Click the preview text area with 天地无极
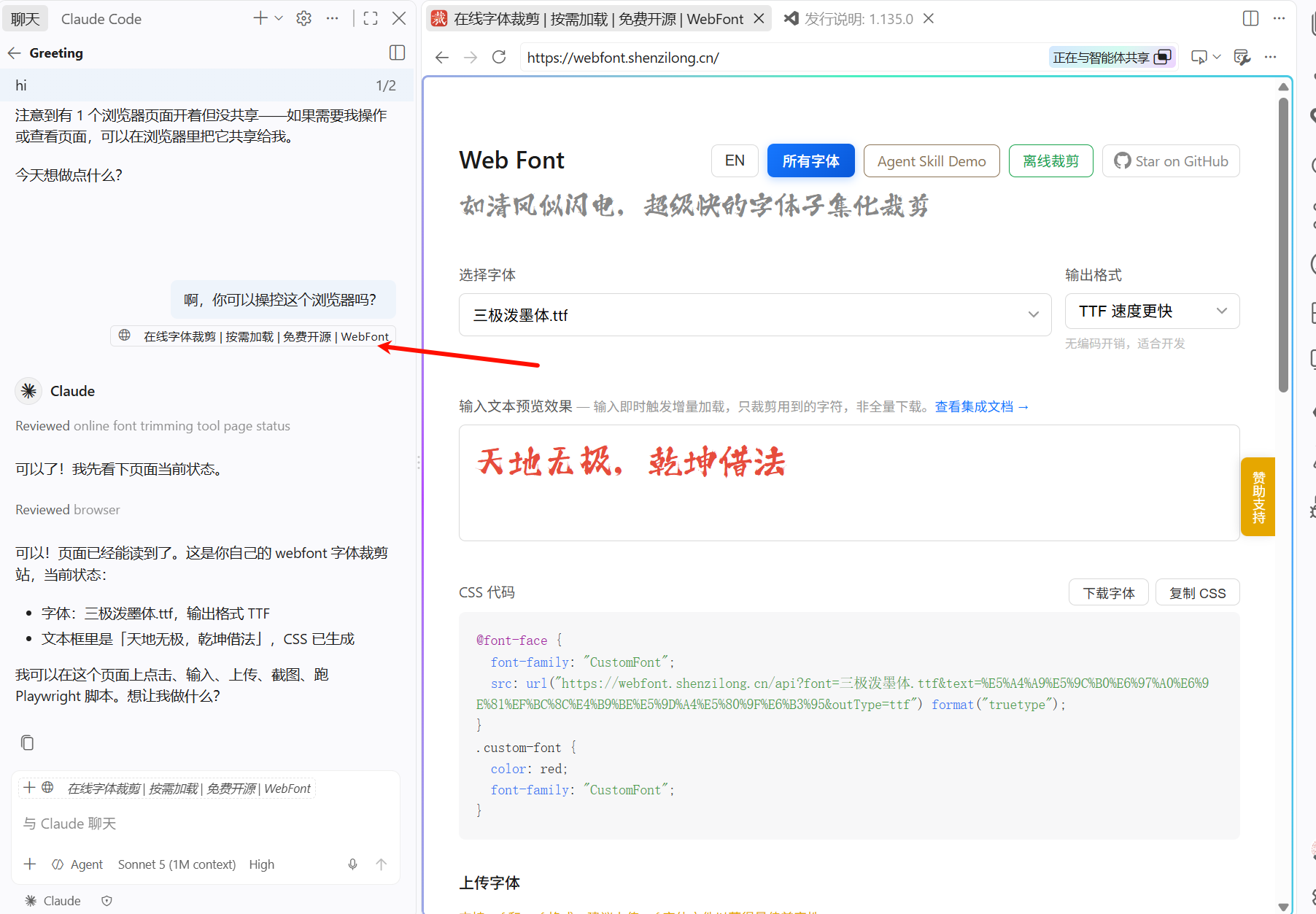The height and width of the screenshot is (914, 1316). [849, 482]
